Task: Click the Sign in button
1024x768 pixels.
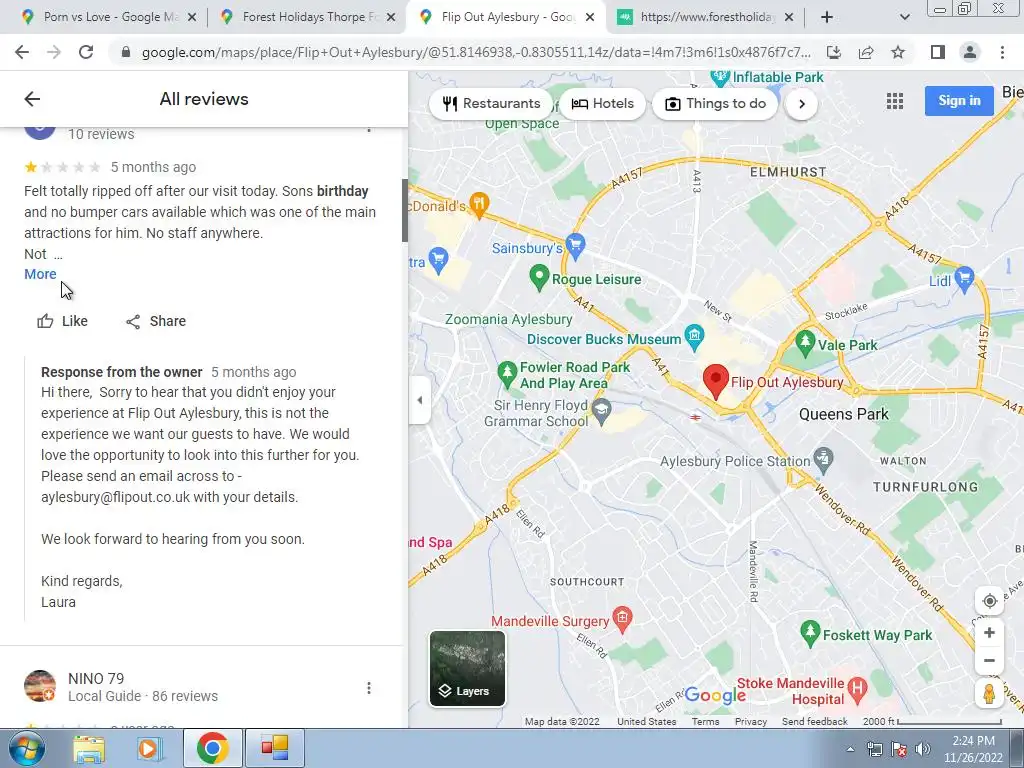Action: (959, 101)
